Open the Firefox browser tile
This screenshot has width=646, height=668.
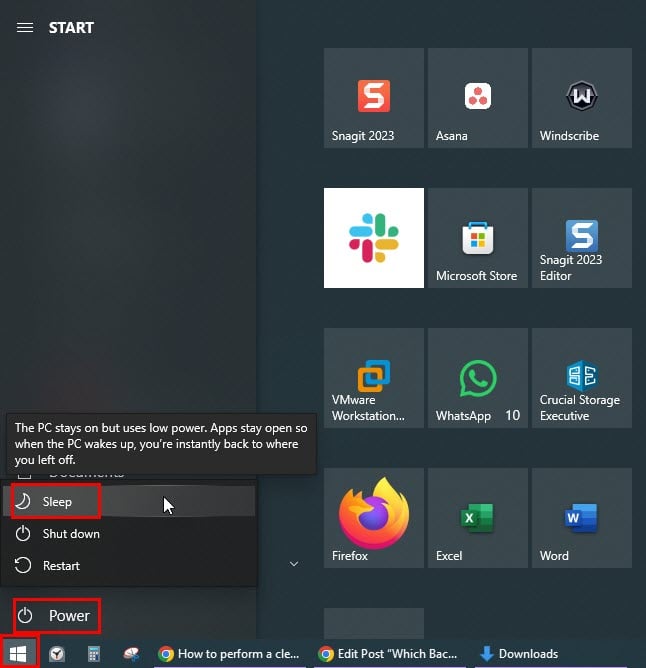point(373,518)
